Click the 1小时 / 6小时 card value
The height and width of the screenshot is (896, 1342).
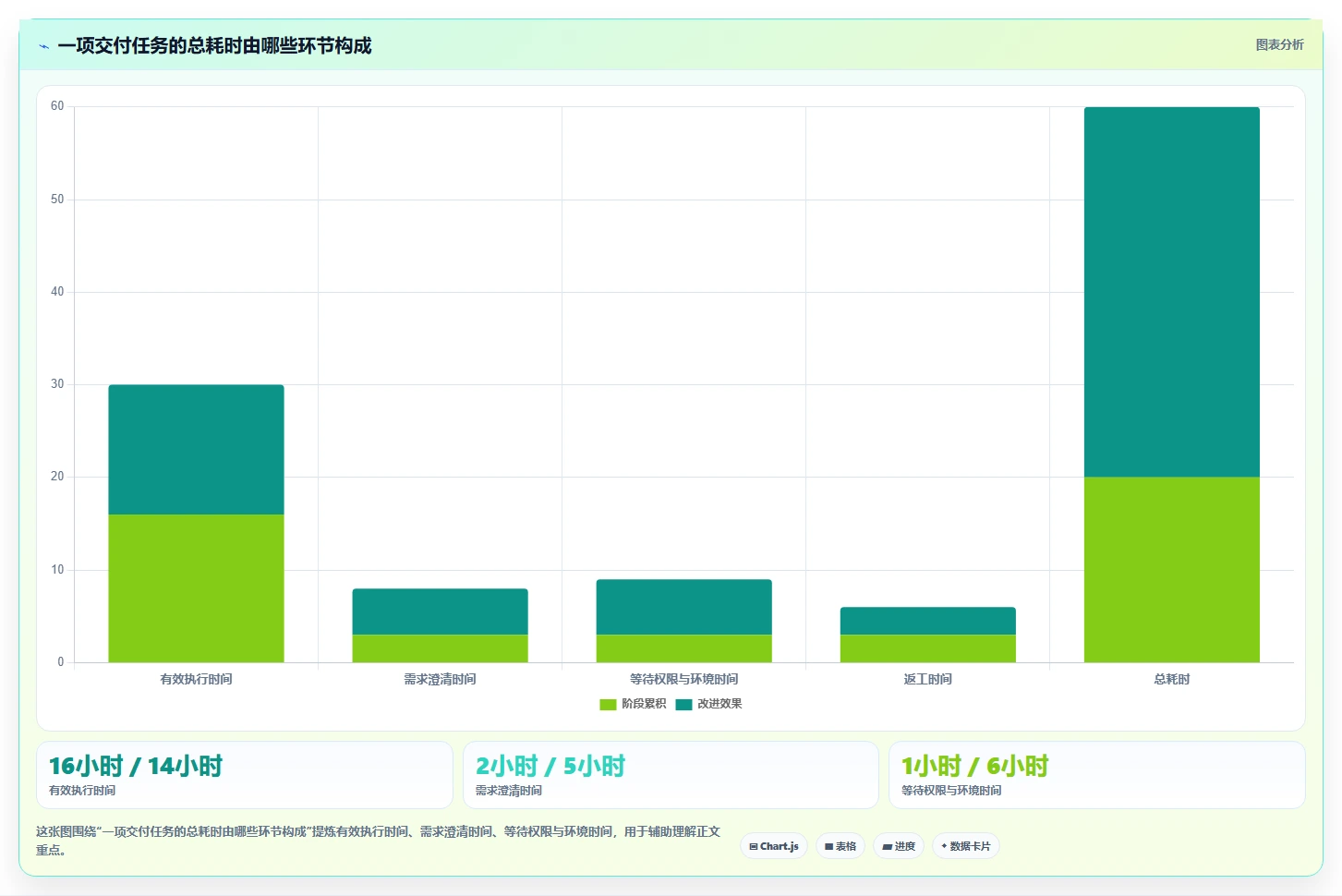[x=975, y=767]
